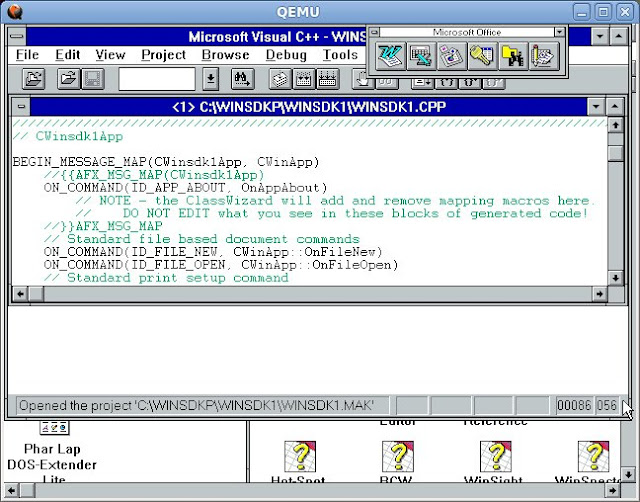Open the WINSDK1.CPP document control menu

pos(21,107)
